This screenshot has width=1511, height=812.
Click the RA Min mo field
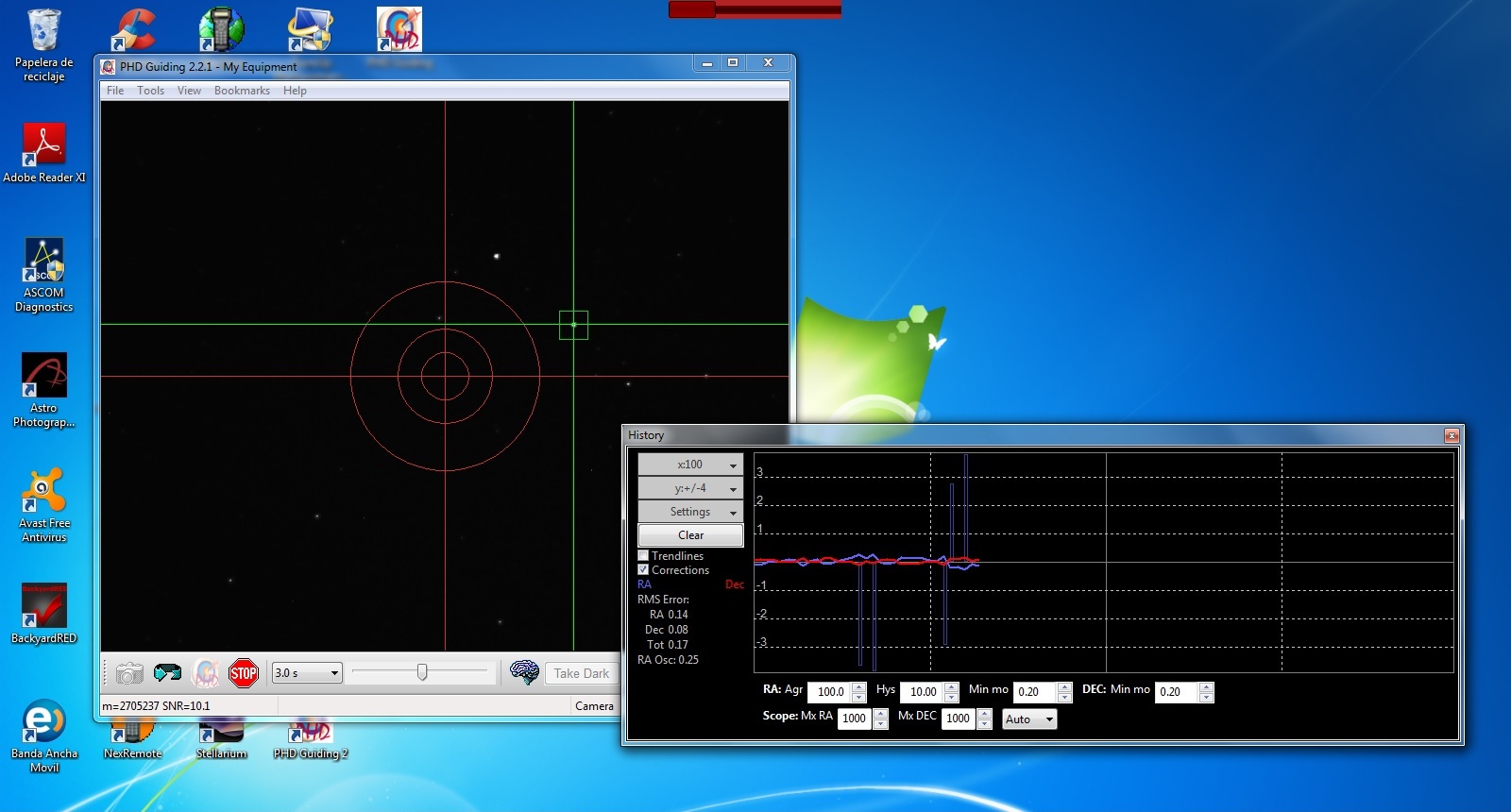click(x=1036, y=692)
